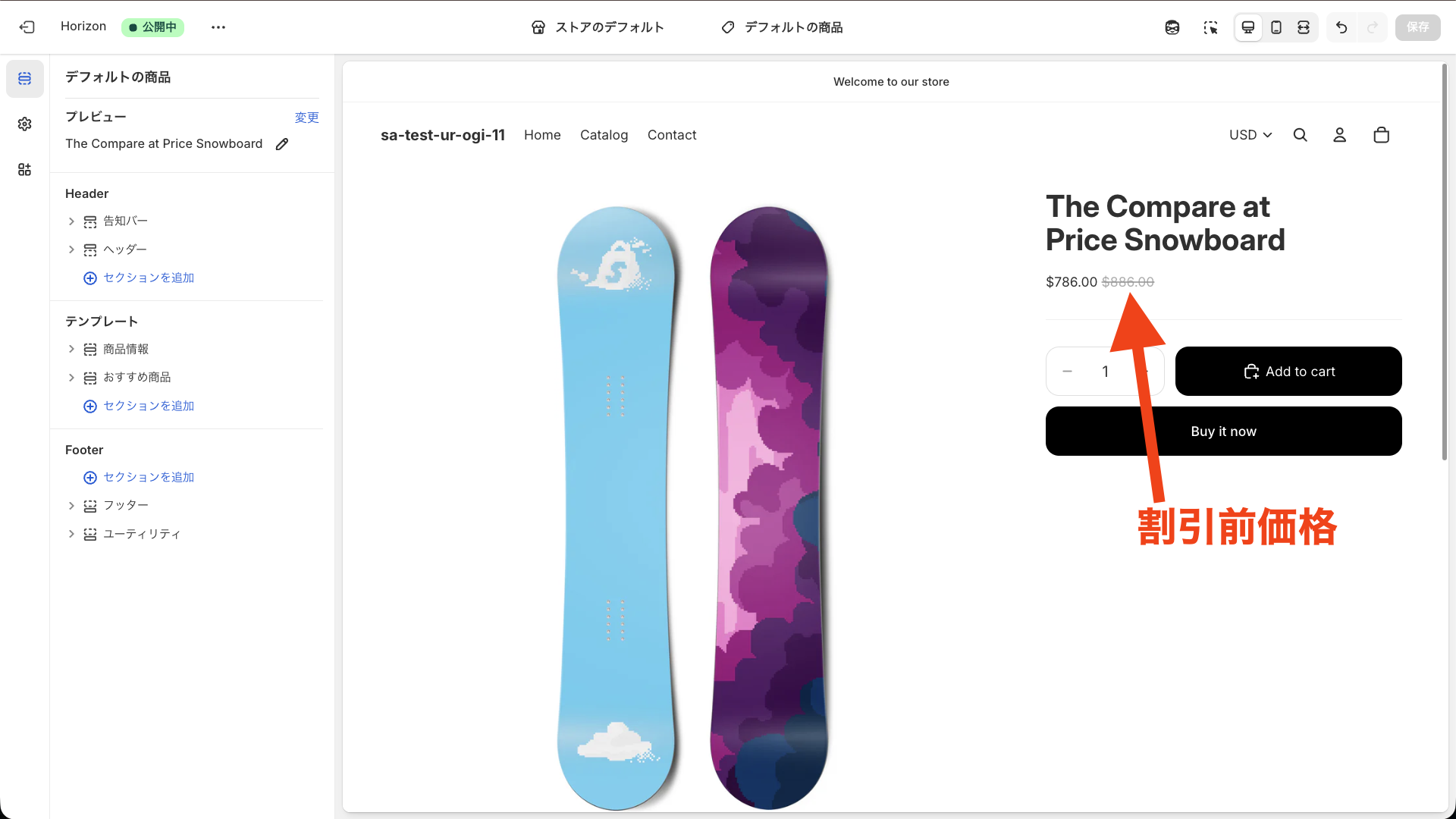
Task: Click the 公開中 status badge
Action: (x=153, y=27)
